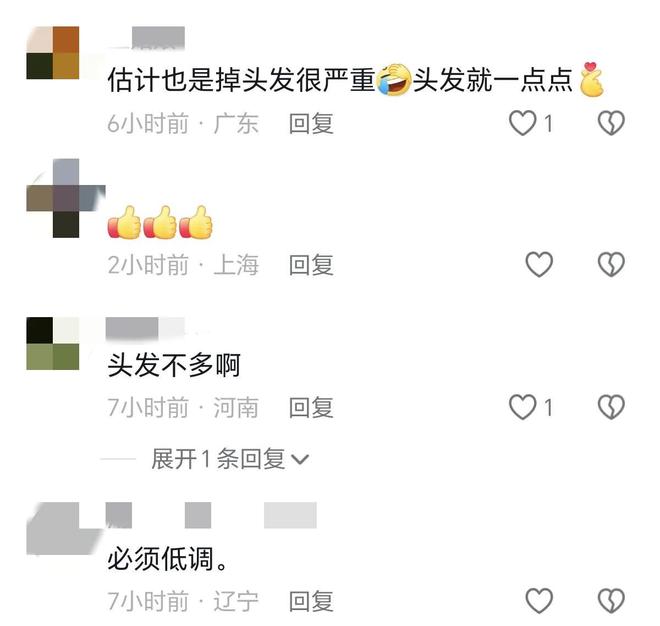This screenshot has height=626, width=660.
Task: Tap broken heart on the 上海 comment
Action: pos(611,265)
